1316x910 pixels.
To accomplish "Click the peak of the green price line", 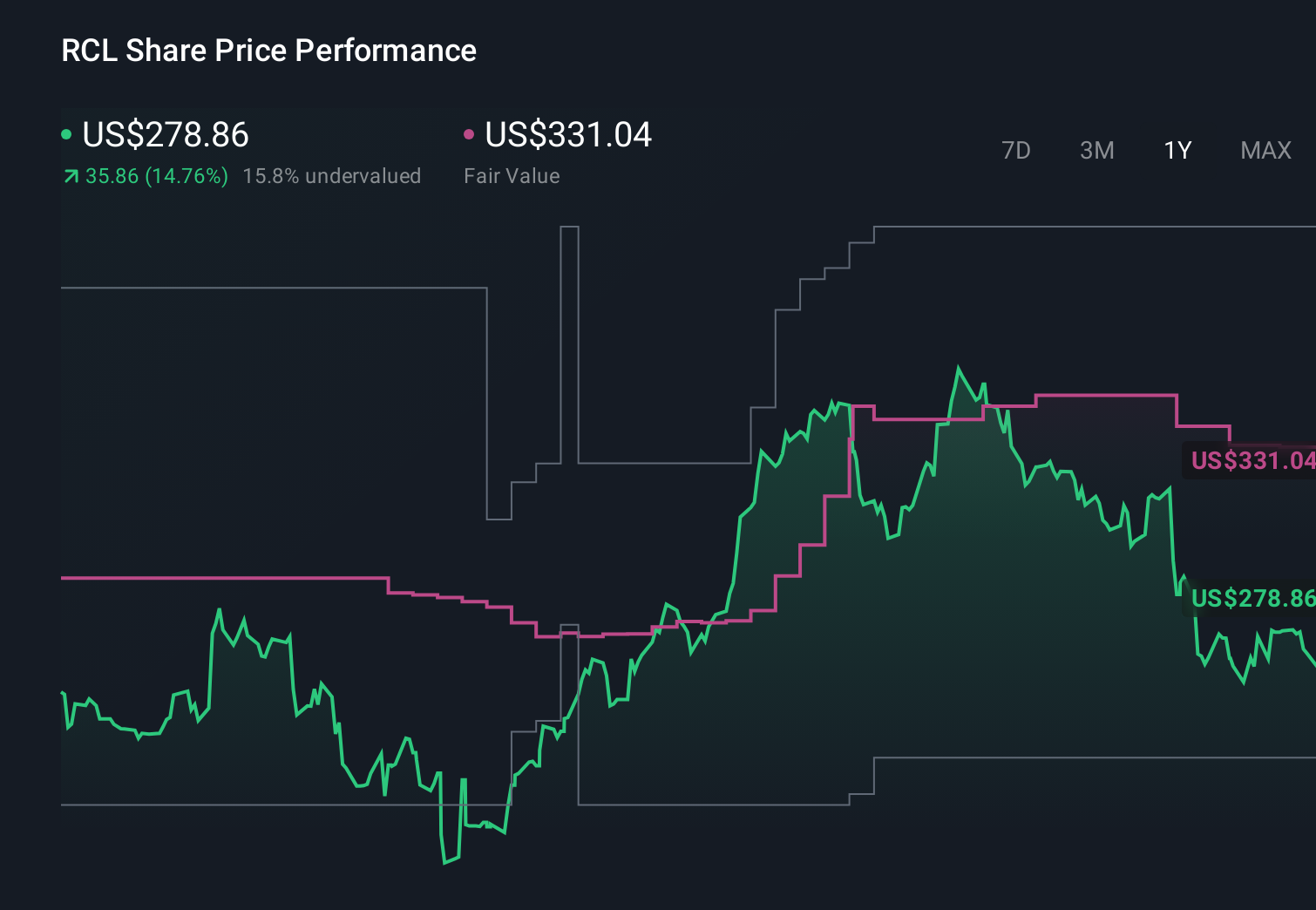I will [959, 366].
